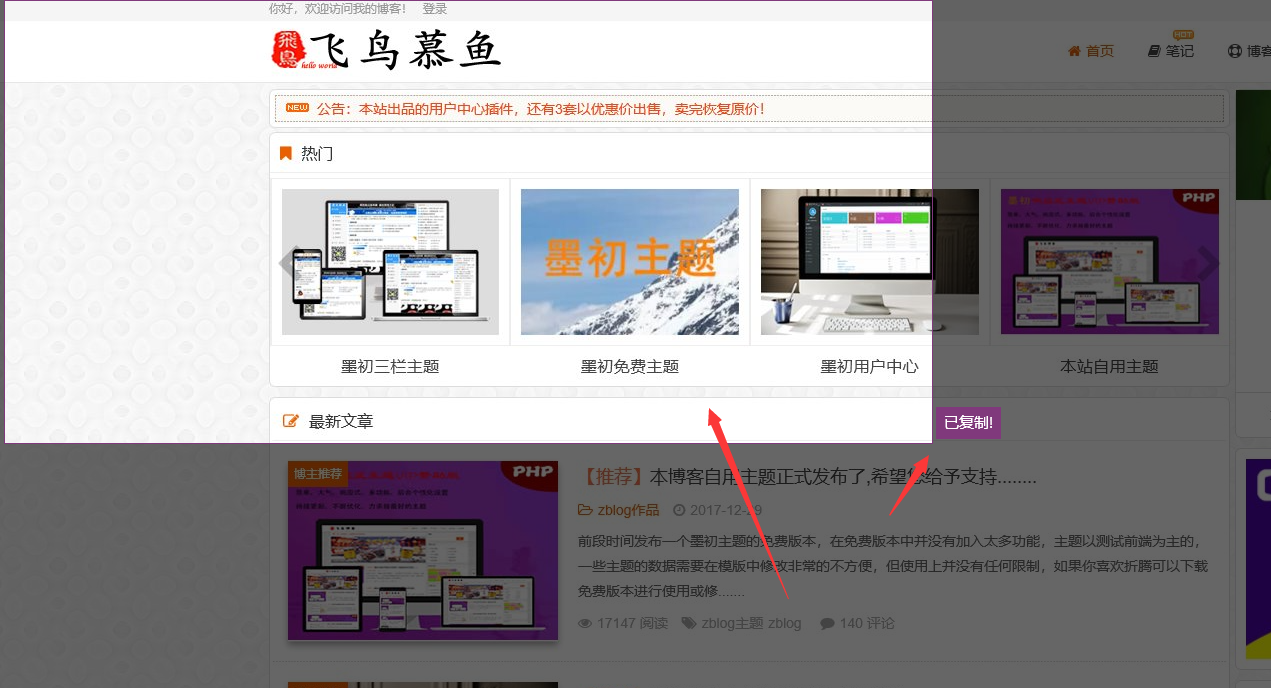Click the right carousel navigation arrow
This screenshot has width=1271, height=688.
(x=1207, y=262)
